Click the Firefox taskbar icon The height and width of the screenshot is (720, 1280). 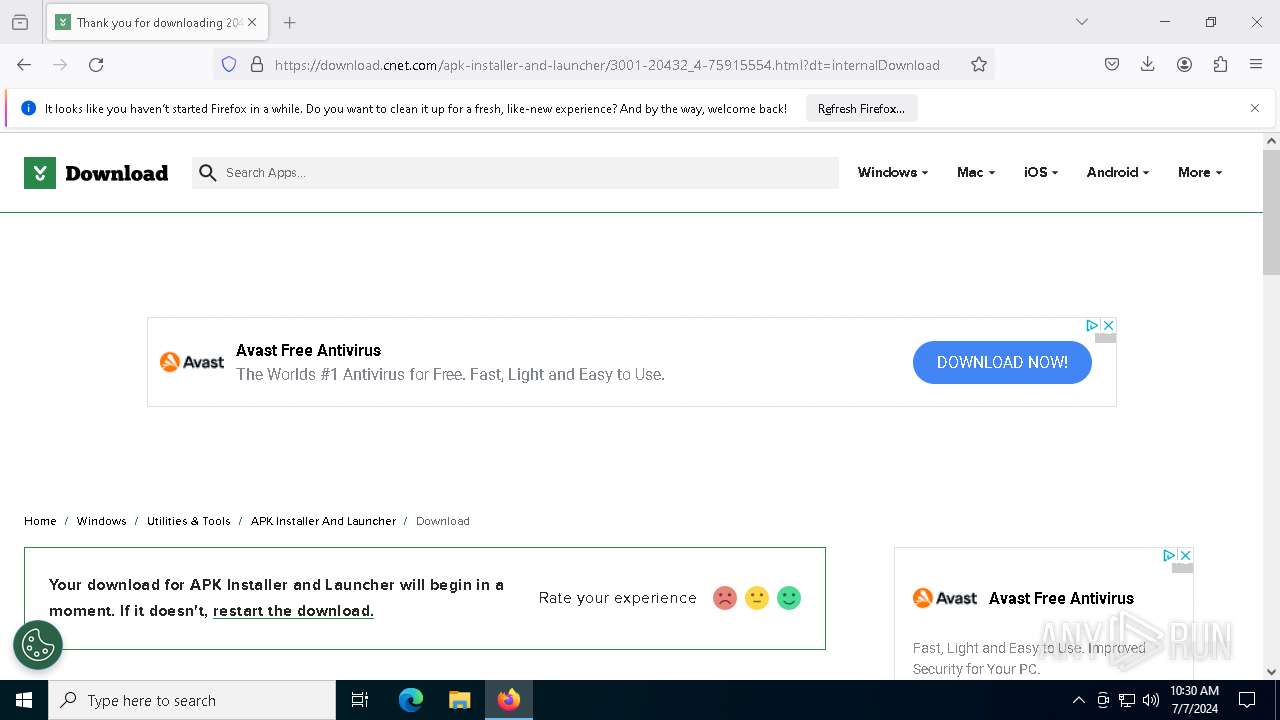point(509,700)
